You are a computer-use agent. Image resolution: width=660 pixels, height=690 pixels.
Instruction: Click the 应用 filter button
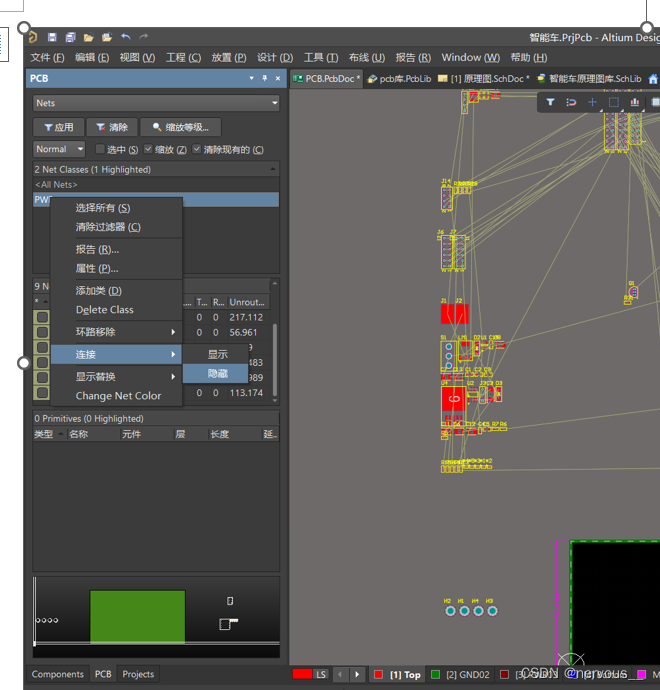point(57,127)
